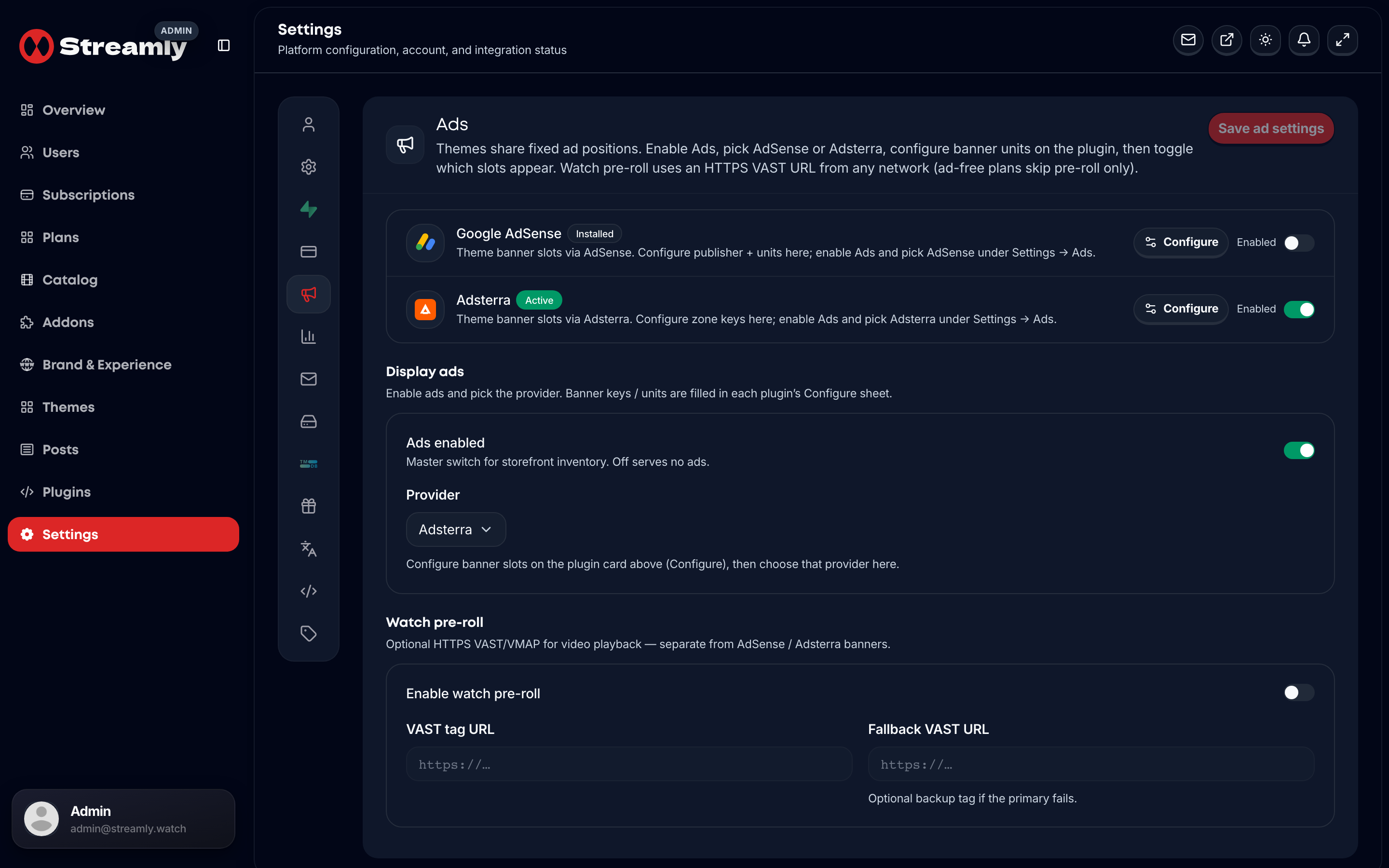Navigate to Plans in sidebar

(123, 238)
